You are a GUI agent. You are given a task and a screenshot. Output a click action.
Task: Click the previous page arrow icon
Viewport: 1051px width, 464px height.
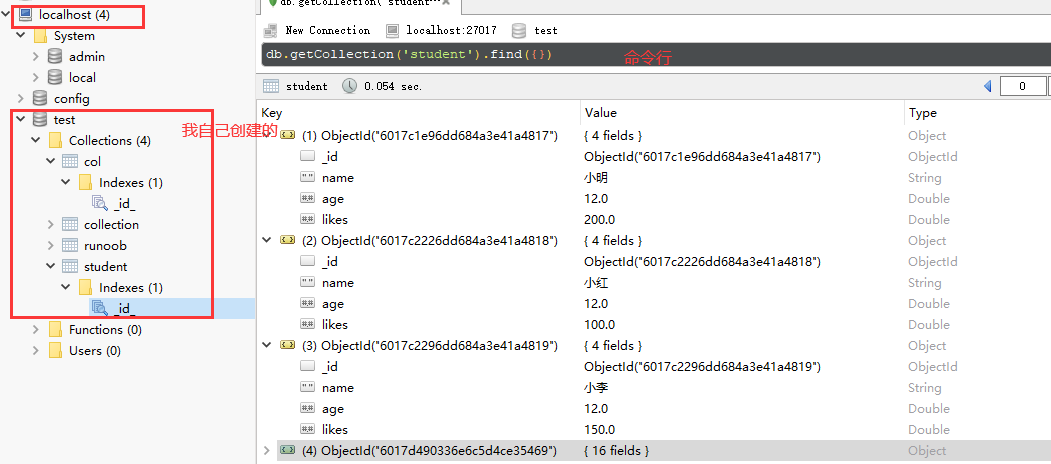coord(987,86)
